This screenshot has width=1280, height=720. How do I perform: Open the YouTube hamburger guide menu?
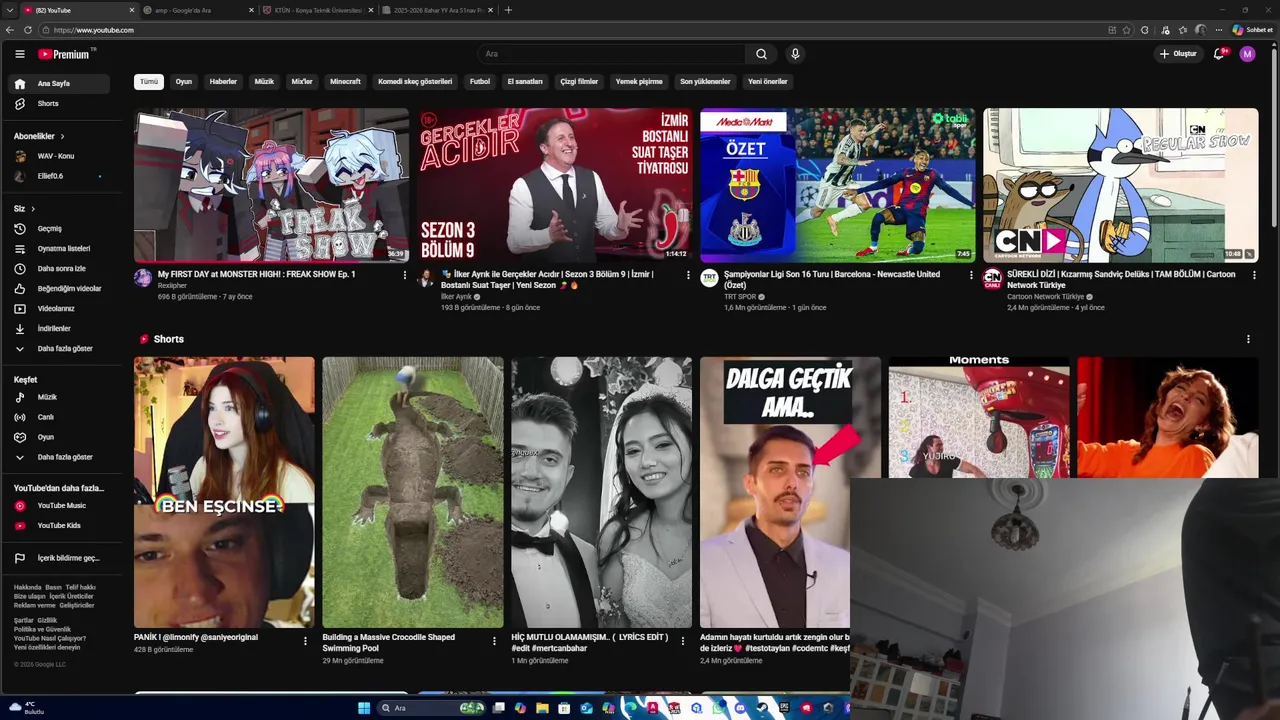20,54
